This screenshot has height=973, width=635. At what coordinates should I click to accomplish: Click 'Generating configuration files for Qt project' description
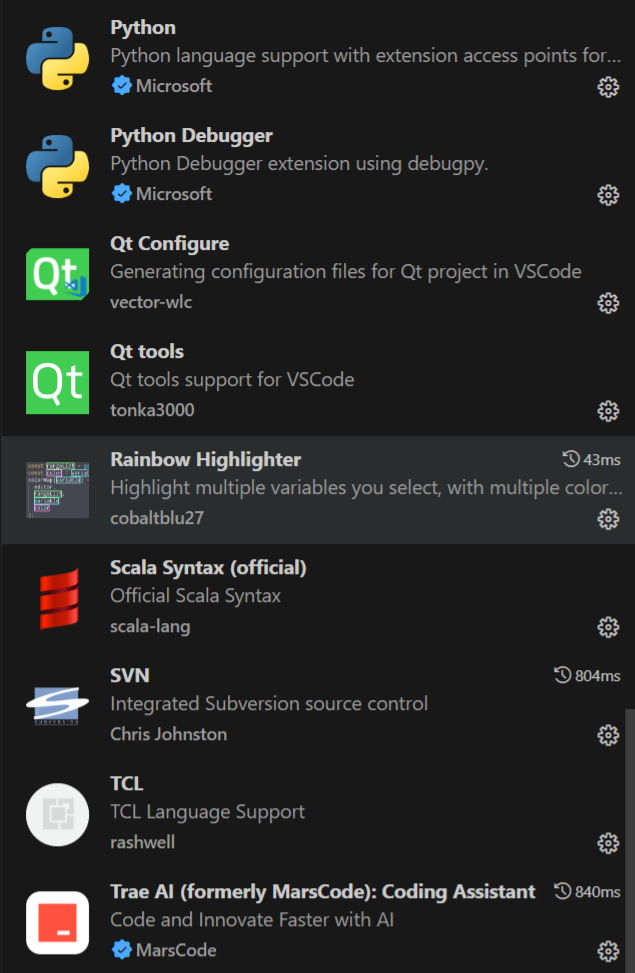[346, 272]
